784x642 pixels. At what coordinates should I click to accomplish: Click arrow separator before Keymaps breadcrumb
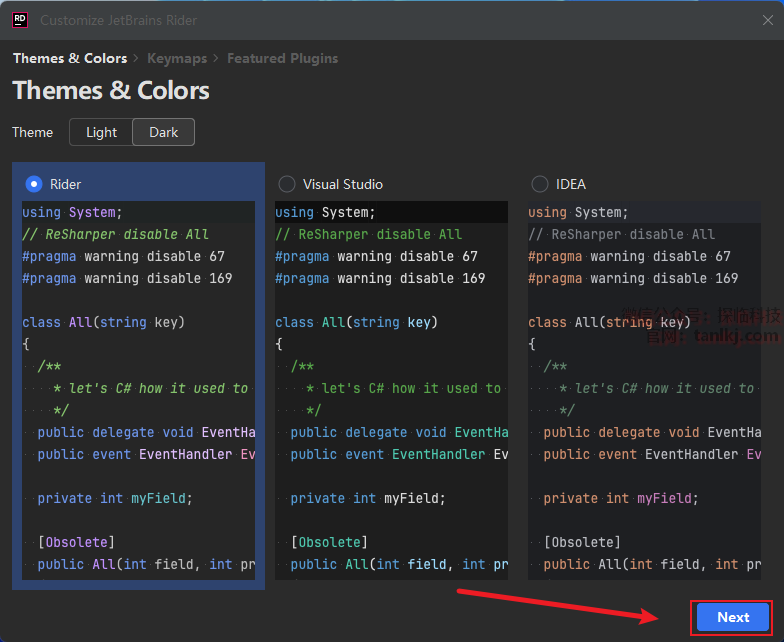(137, 58)
